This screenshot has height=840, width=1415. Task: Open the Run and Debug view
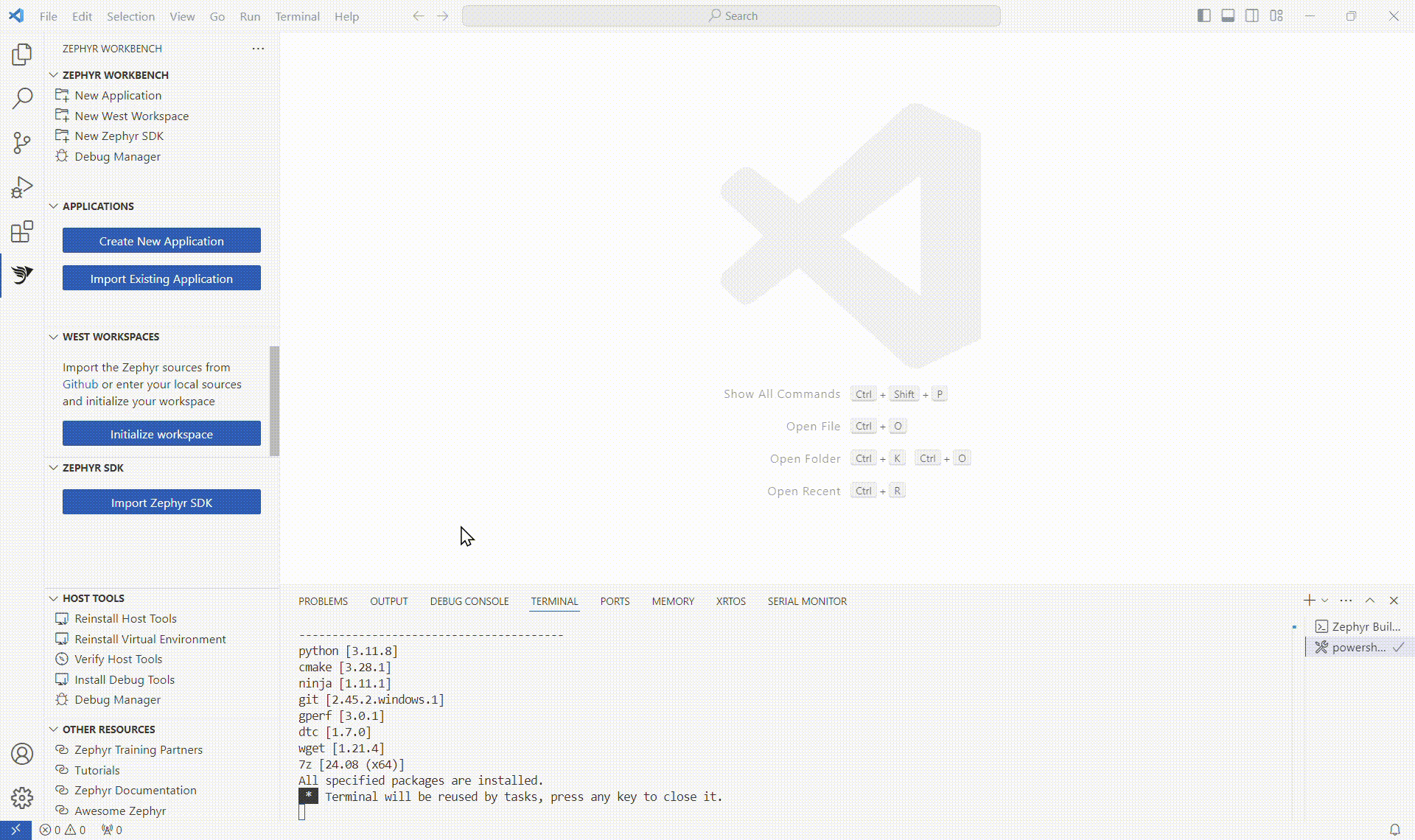[x=22, y=187]
